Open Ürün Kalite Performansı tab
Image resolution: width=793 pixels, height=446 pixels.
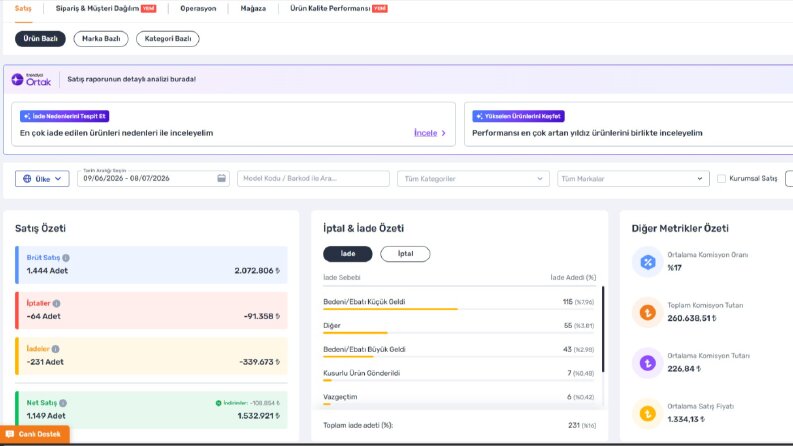coord(339,9)
